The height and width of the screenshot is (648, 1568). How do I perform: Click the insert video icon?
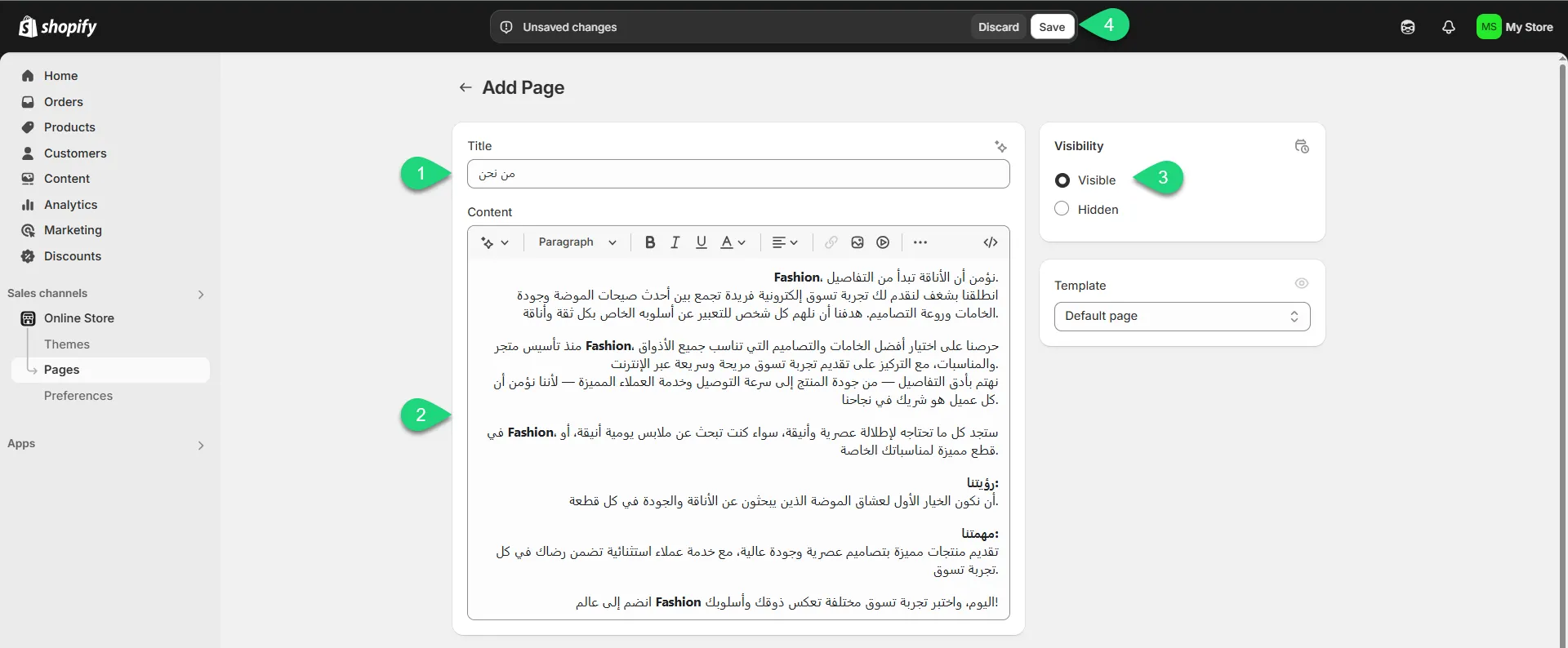coord(883,242)
